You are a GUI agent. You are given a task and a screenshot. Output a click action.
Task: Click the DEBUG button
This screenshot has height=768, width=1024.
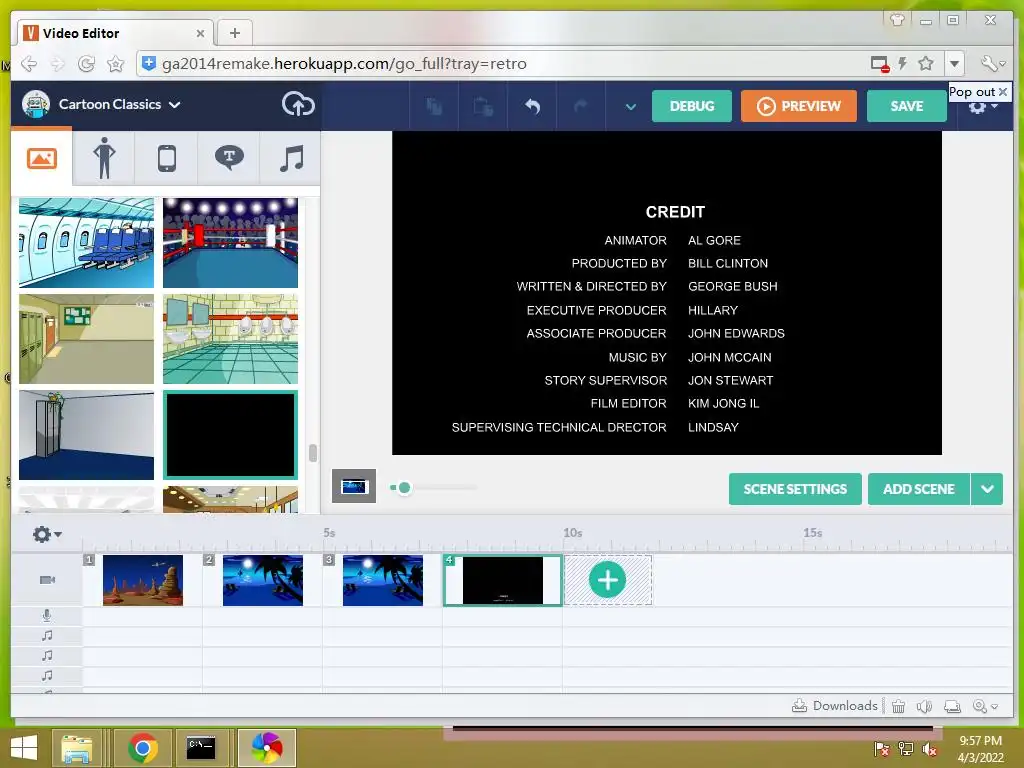click(x=692, y=106)
